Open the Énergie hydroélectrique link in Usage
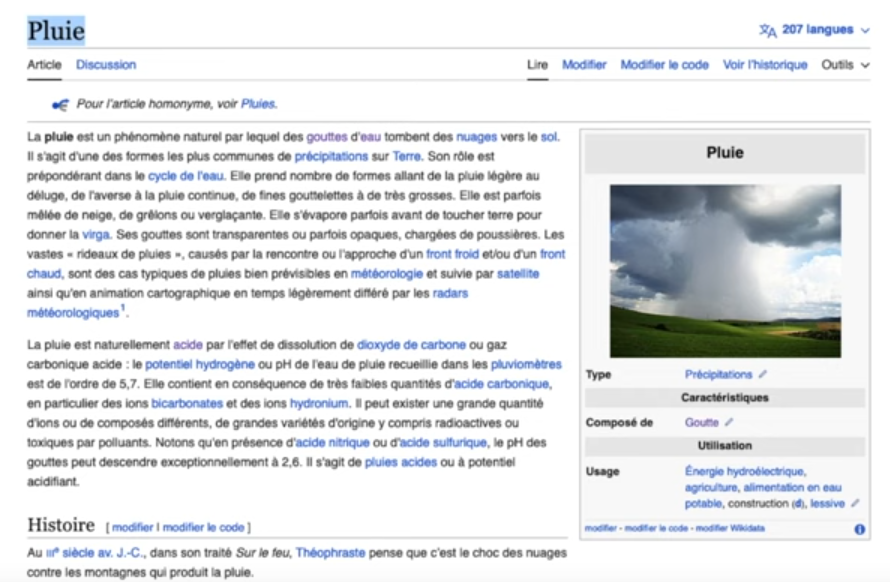Viewport: 890px width, 582px height. [x=745, y=471]
